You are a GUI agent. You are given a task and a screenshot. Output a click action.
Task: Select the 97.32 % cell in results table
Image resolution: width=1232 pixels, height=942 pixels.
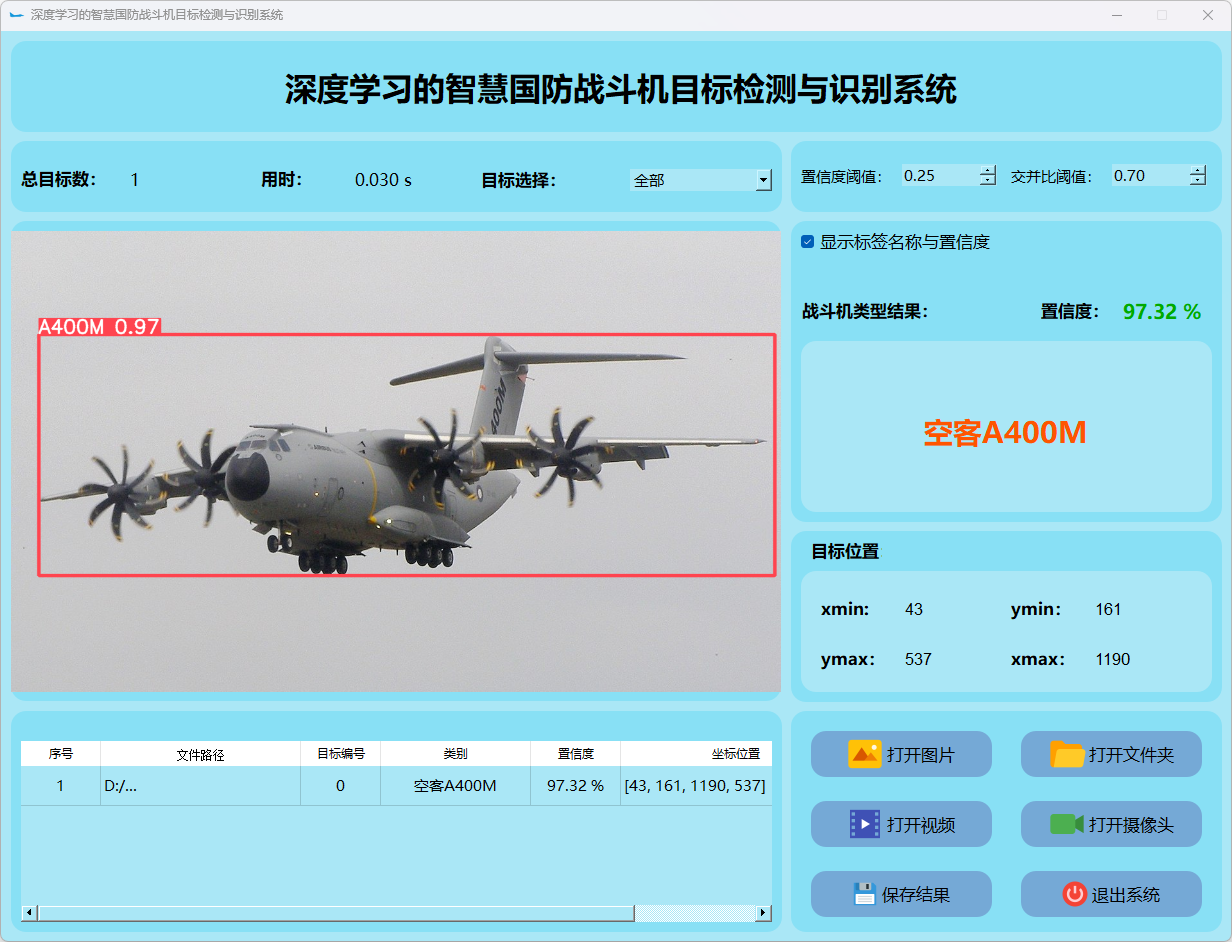[x=576, y=786]
